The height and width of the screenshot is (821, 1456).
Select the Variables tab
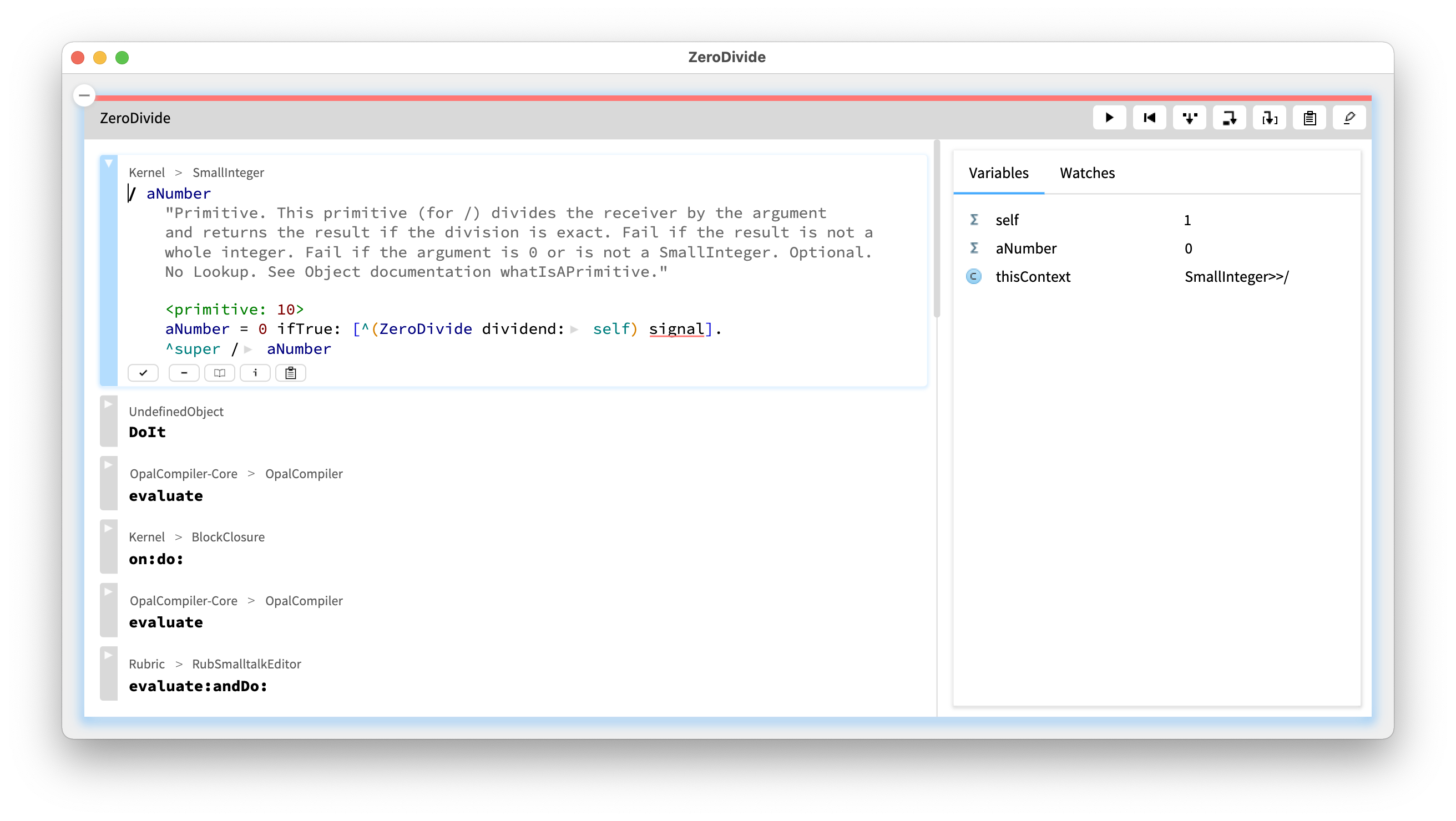999,173
